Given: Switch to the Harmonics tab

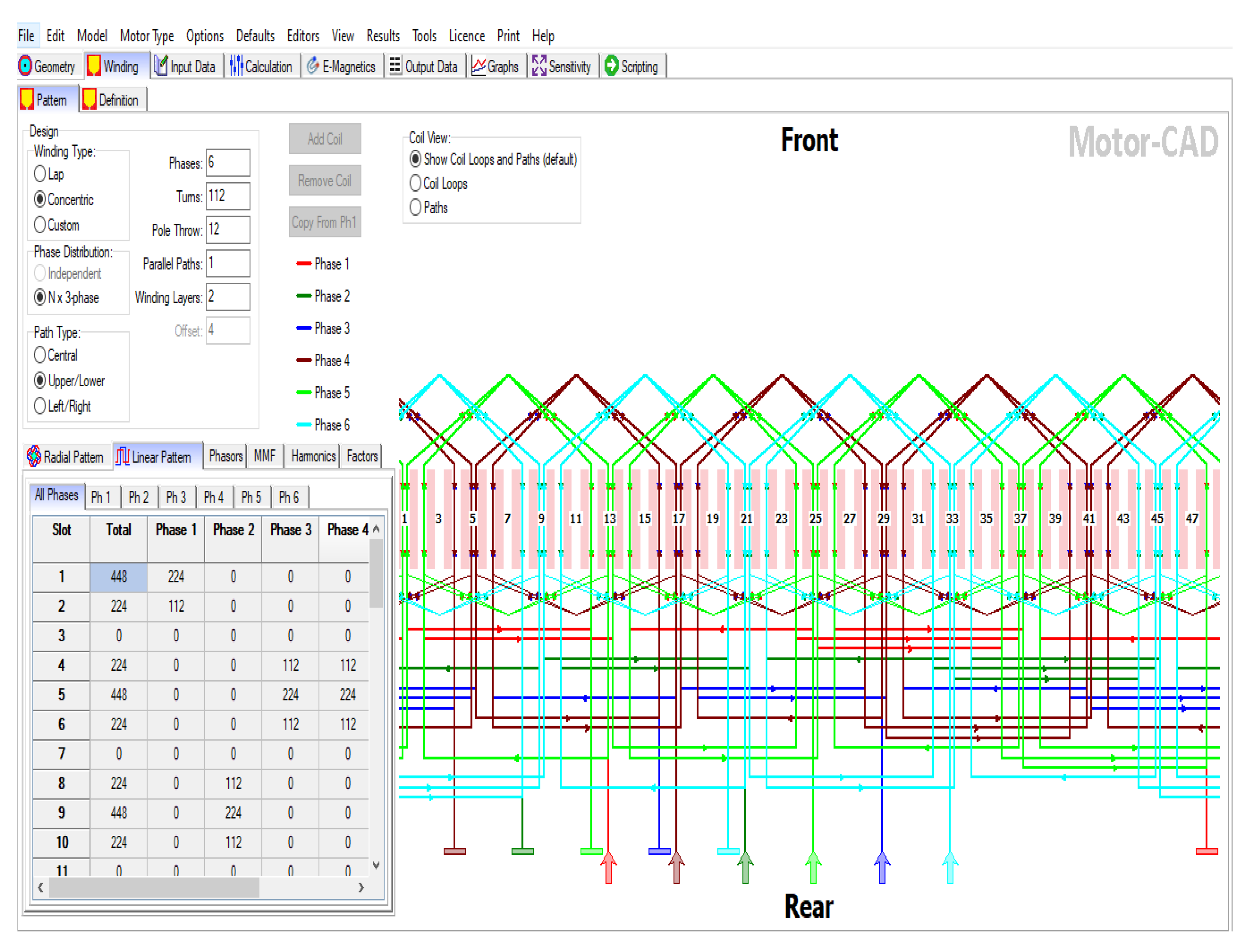Looking at the screenshot, I should coord(313,456).
